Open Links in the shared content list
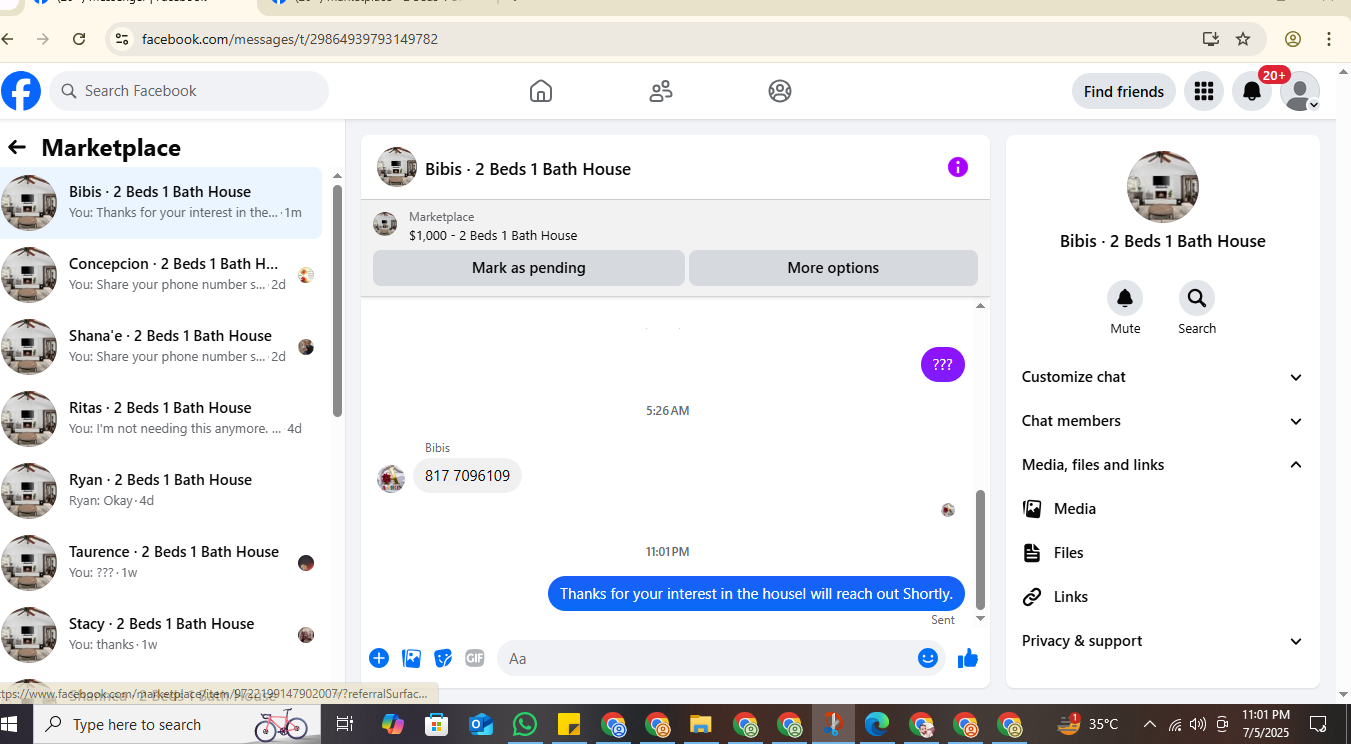This screenshot has height=744, width=1351. [x=1162, y=597]
